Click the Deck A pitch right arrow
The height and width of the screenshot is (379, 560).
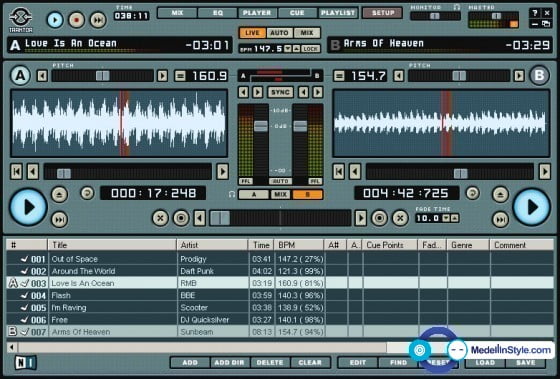pos(162,76)
